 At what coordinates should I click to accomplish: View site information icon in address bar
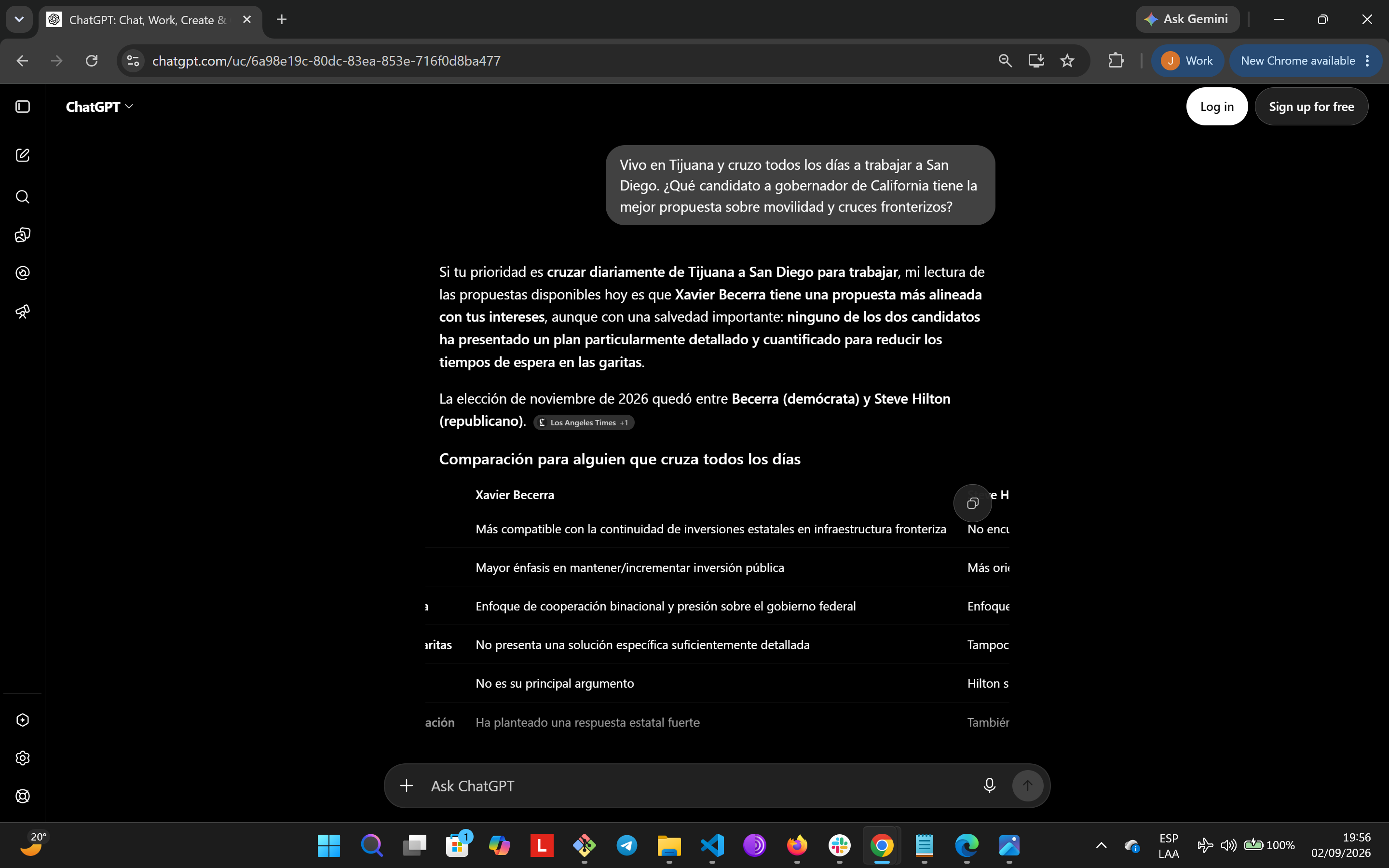tap(133, 61)
